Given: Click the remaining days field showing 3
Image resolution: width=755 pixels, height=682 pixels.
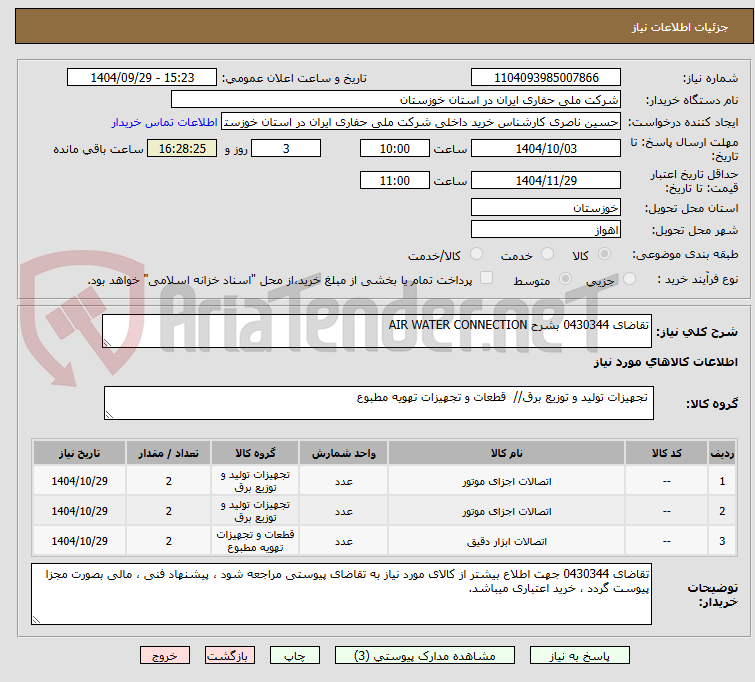Looking at the screenshot, I should (286, 148).
